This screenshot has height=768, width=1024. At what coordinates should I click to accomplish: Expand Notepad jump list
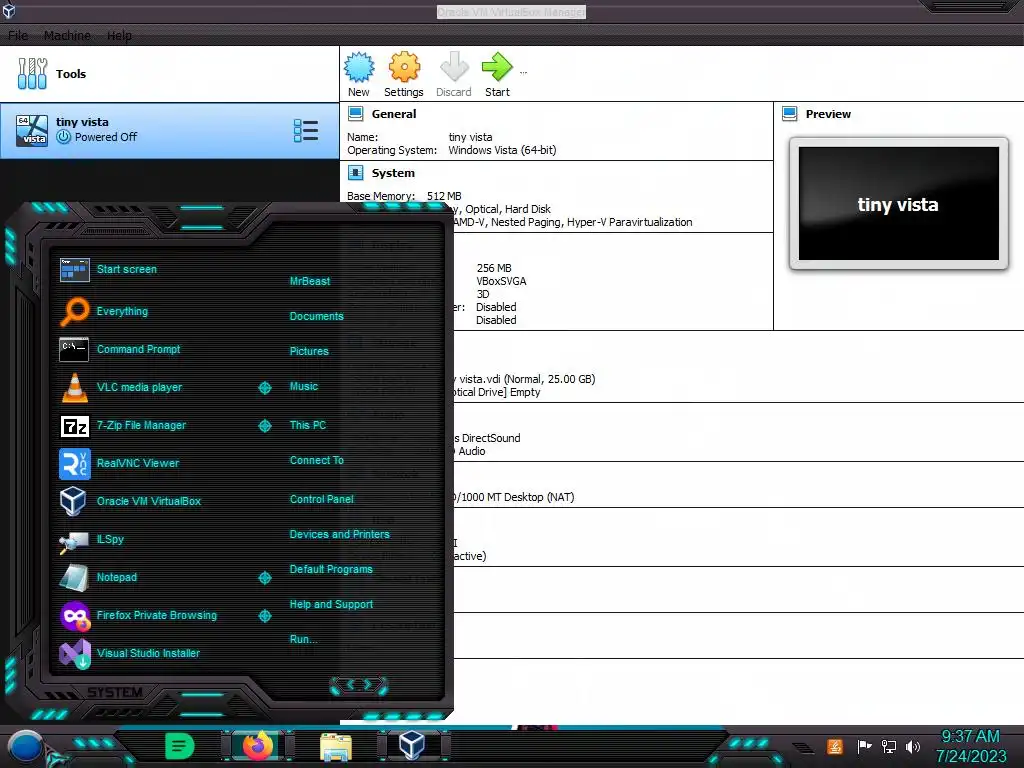click(265, 578)
